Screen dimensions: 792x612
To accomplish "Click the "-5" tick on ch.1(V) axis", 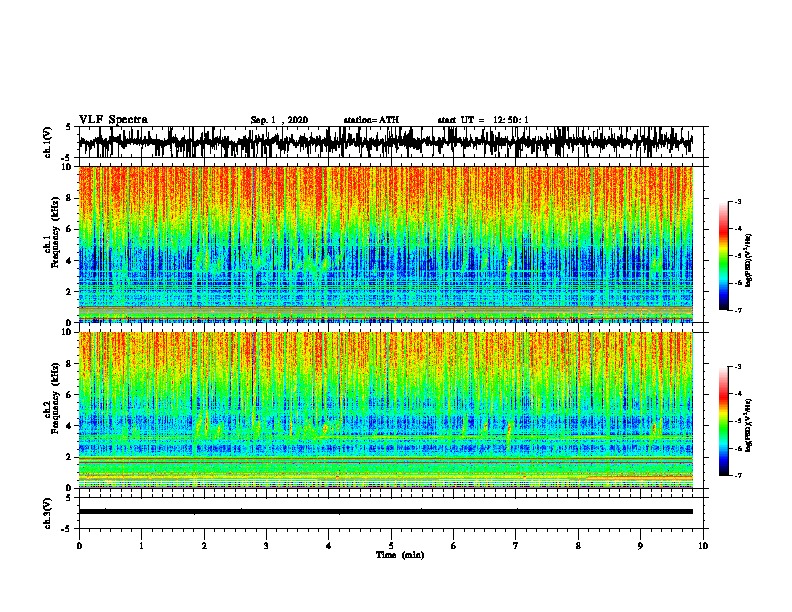I will click(68, 158).
